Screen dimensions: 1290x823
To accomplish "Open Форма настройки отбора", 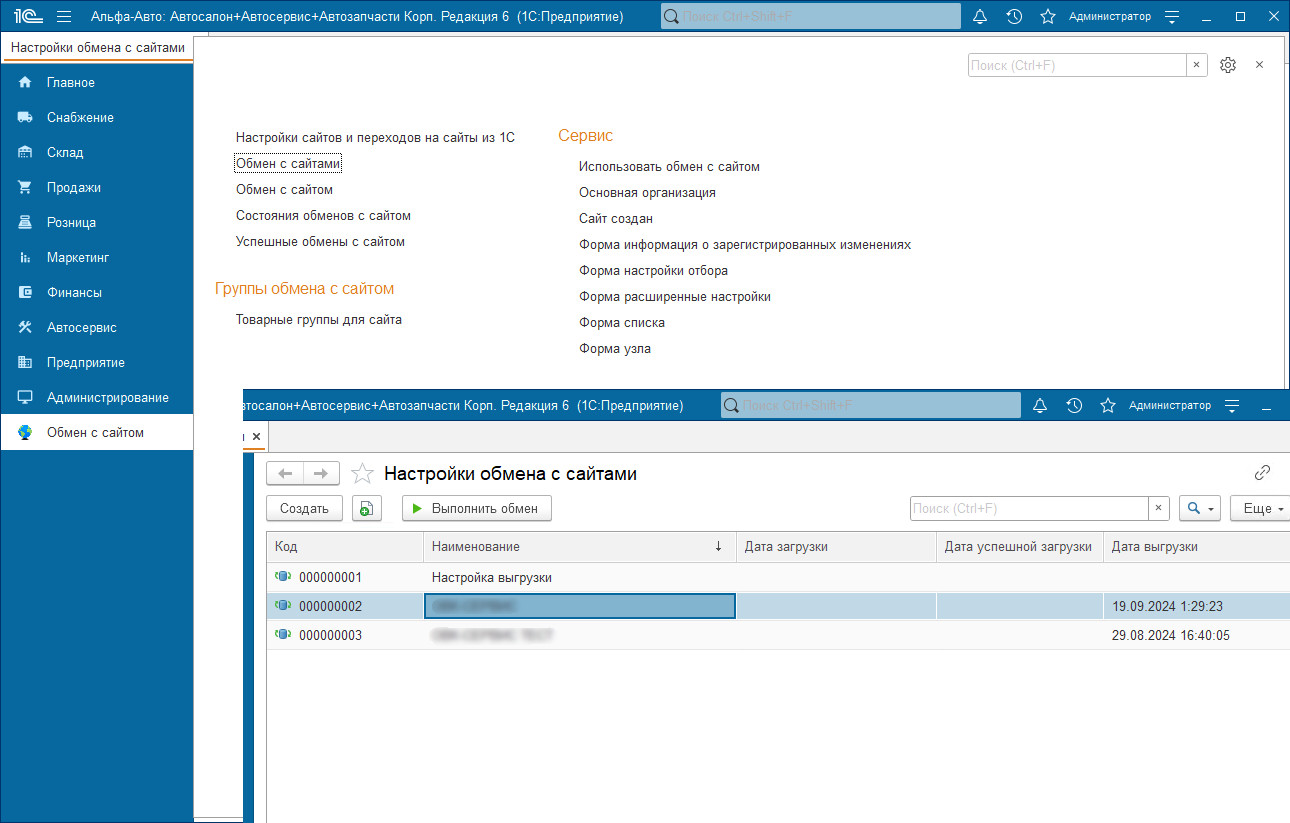I will pos(653,270).
